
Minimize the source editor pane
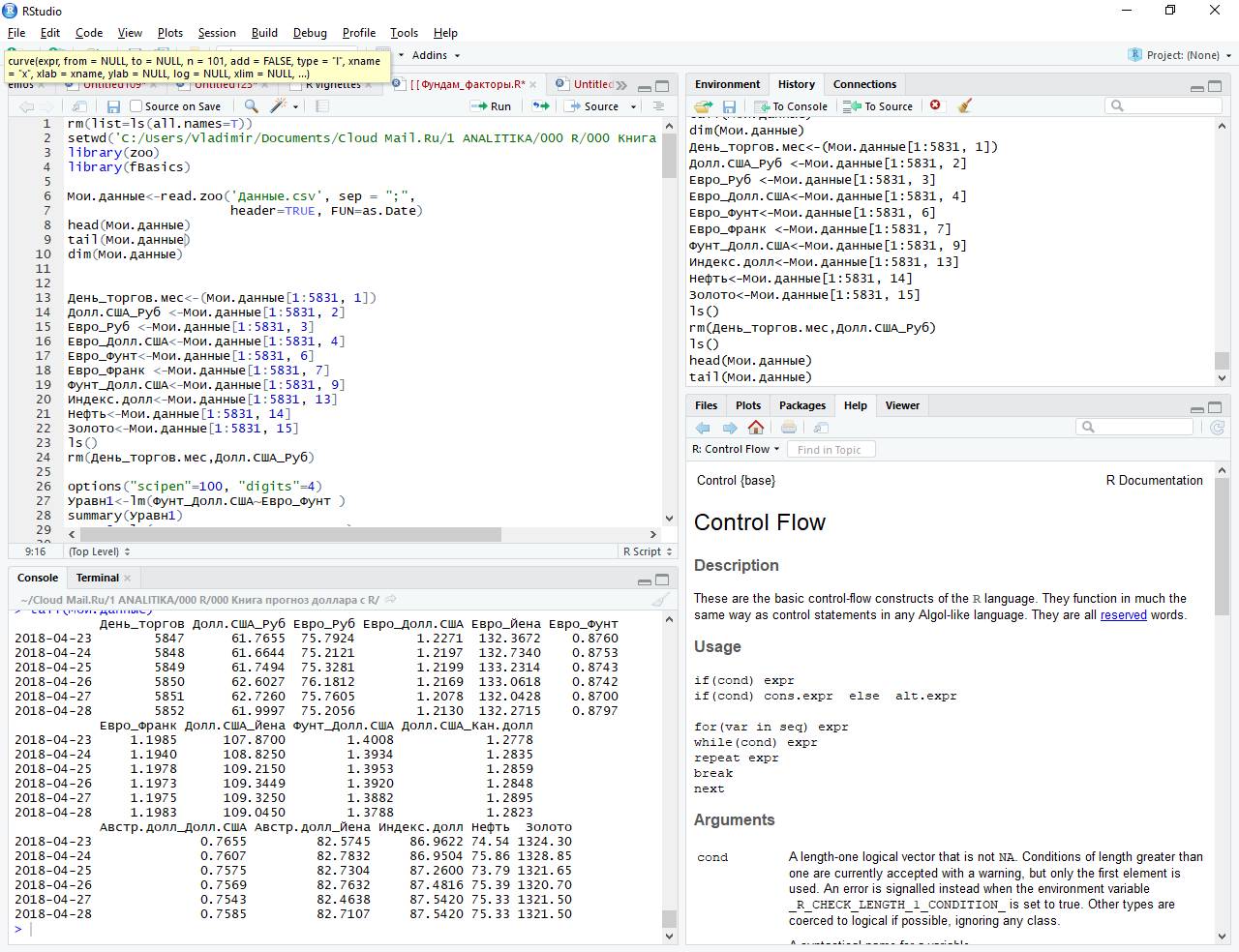644,87
